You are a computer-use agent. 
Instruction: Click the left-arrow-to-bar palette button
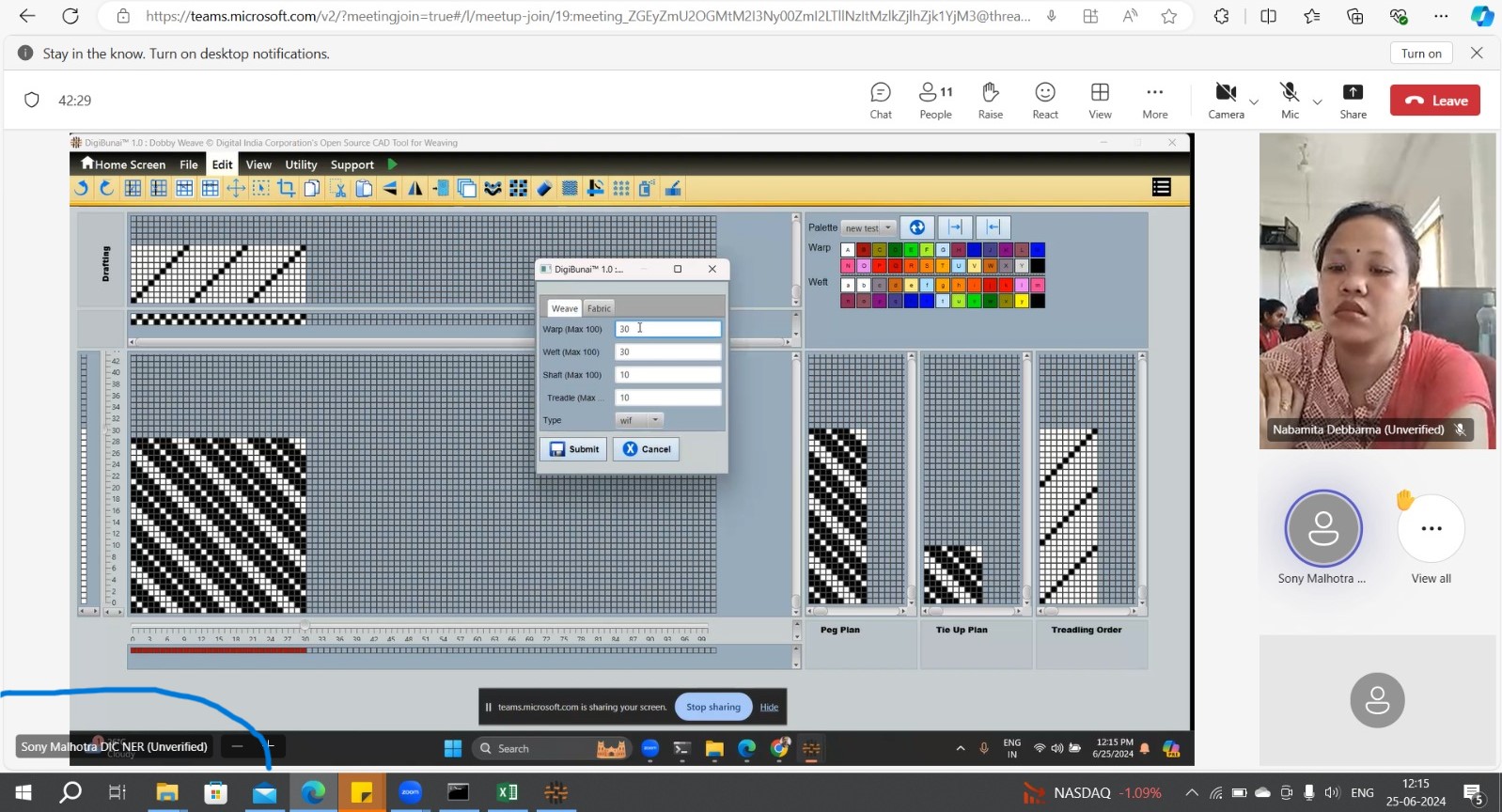point(994,227)
